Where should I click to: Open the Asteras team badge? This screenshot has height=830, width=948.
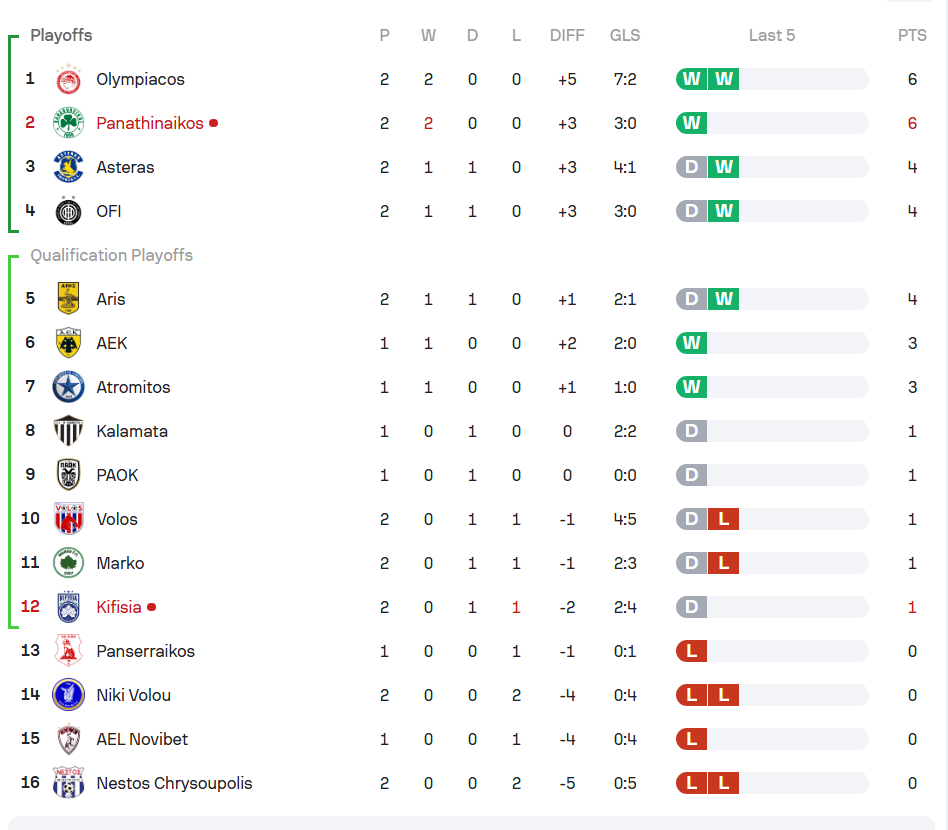68,167
